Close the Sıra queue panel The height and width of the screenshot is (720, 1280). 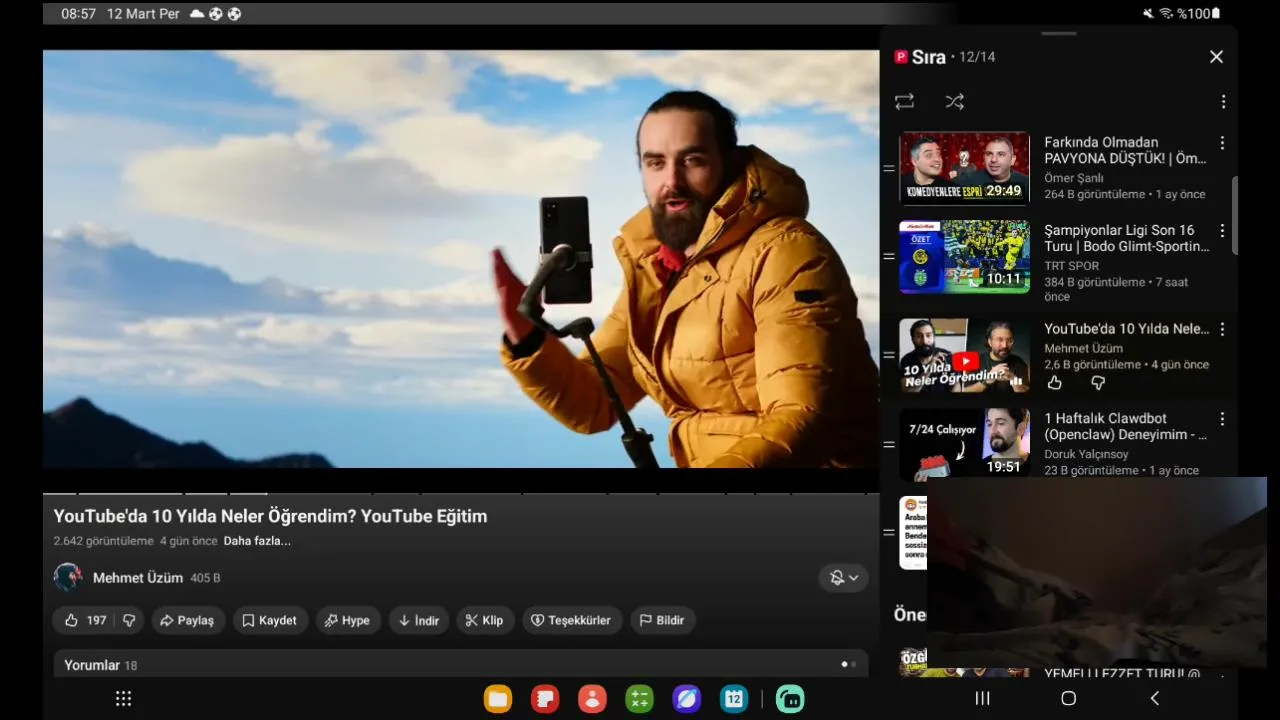click(x=1216, y=57)
